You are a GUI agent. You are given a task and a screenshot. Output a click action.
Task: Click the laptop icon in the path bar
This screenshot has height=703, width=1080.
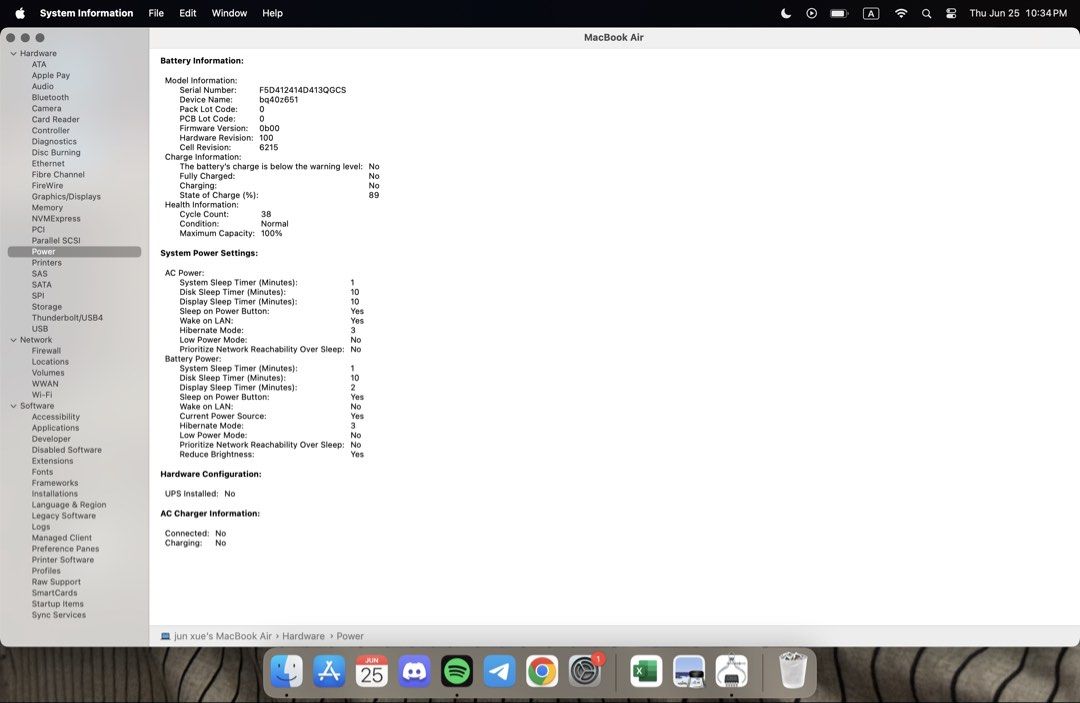pyautogui.click(x=165, y=636)
